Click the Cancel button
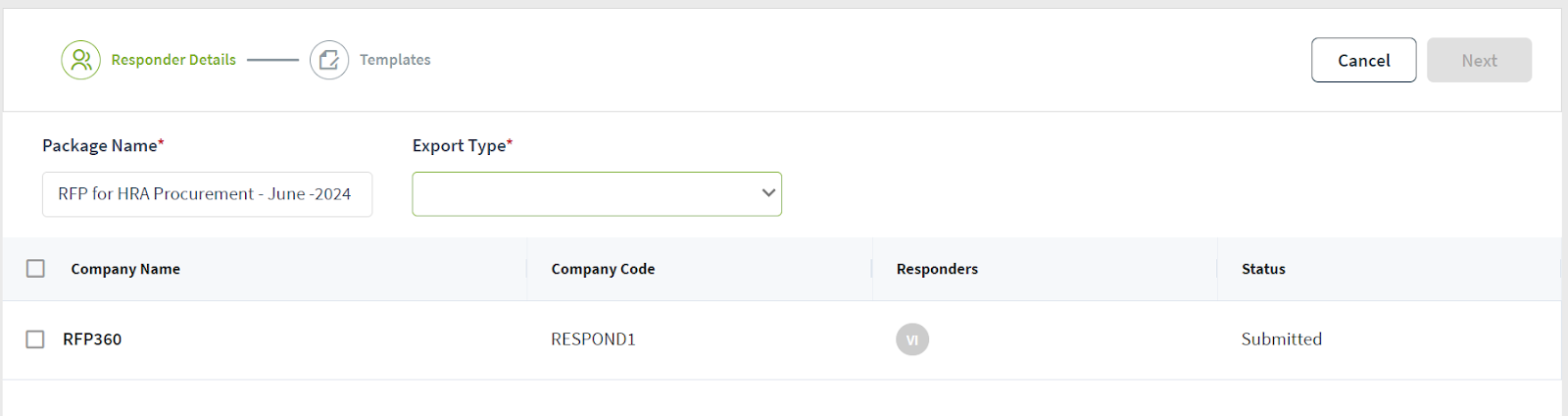Screen dimensions: 1568x416 point(1364,60)
